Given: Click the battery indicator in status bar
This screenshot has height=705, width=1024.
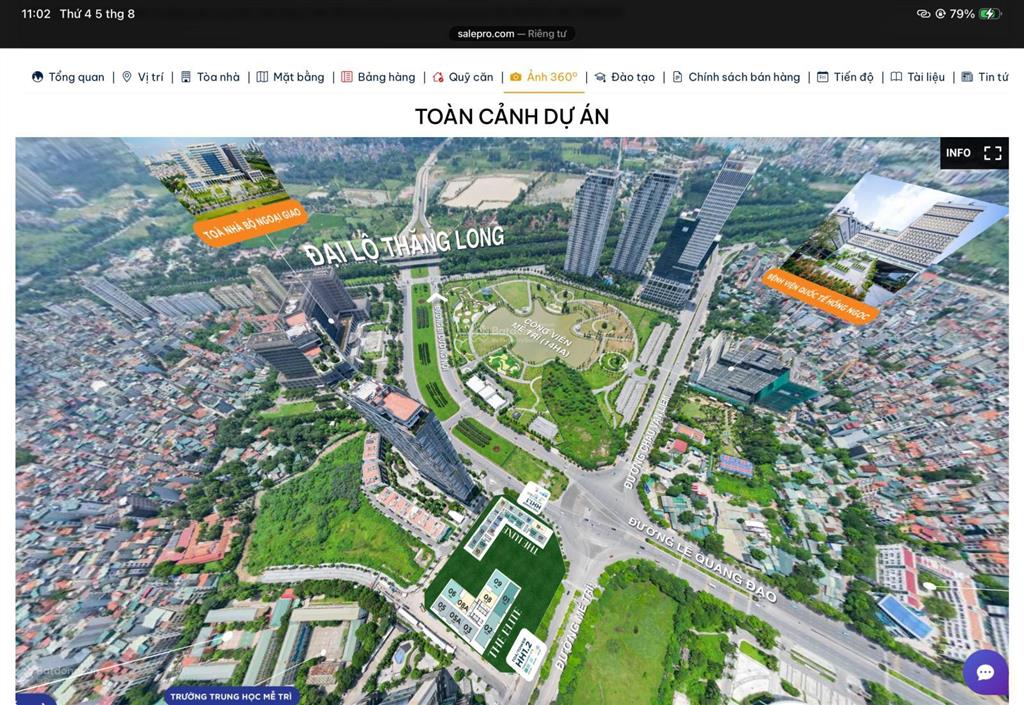Looking at the screenshot, I should tap(989, 14).
